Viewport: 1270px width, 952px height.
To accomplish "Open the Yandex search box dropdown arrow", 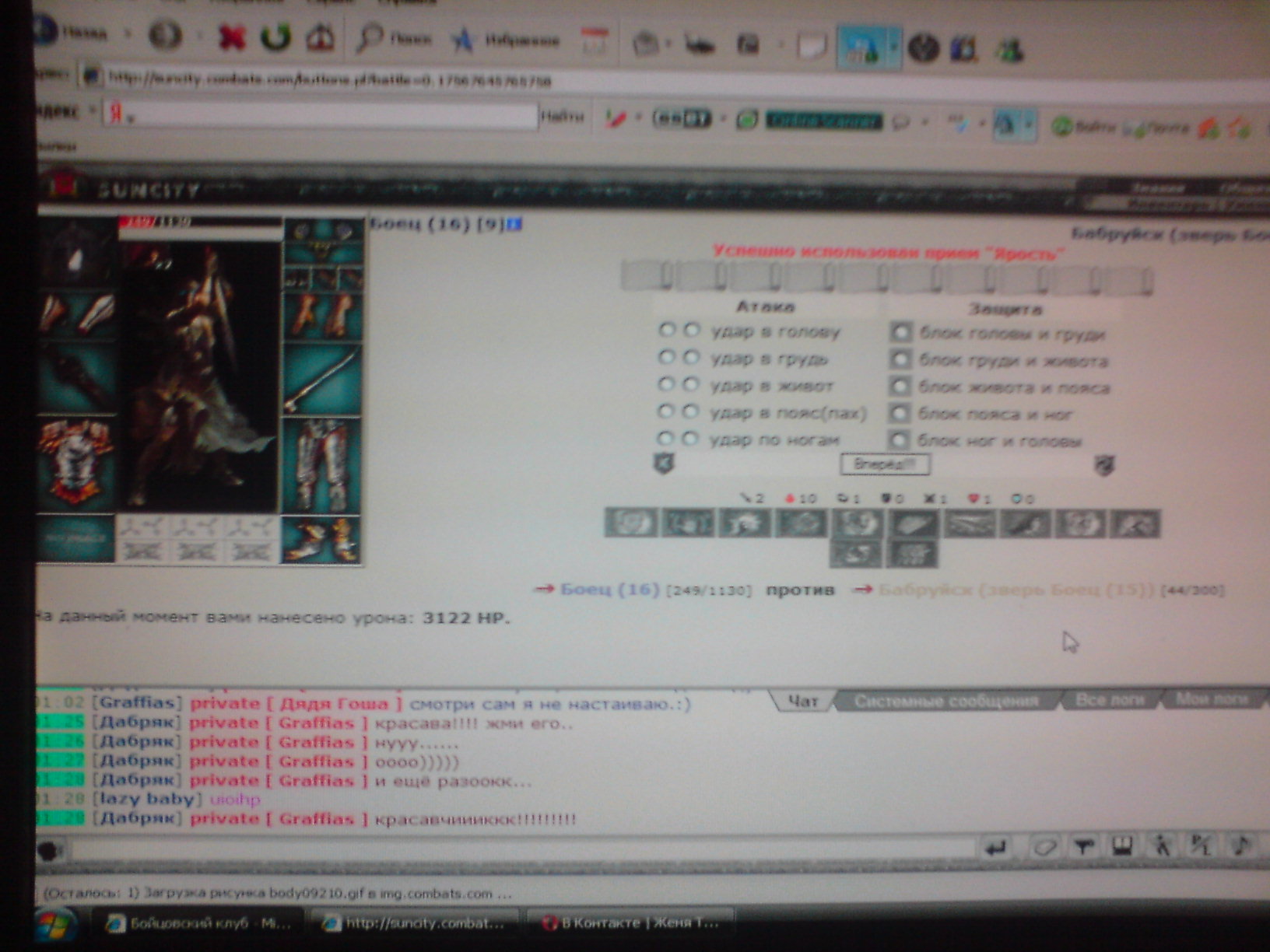I will (131, 119).
